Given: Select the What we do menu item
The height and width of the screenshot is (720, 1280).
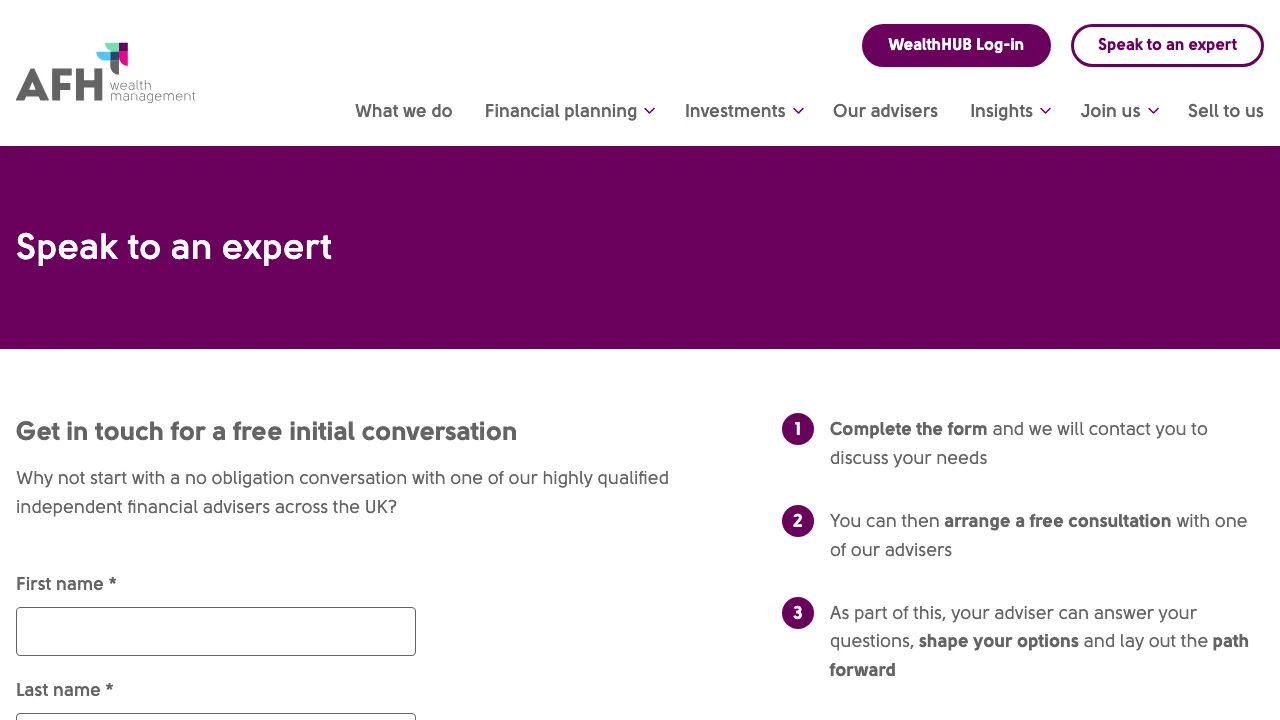Looking at the screenshot, I should pos(404,111).
